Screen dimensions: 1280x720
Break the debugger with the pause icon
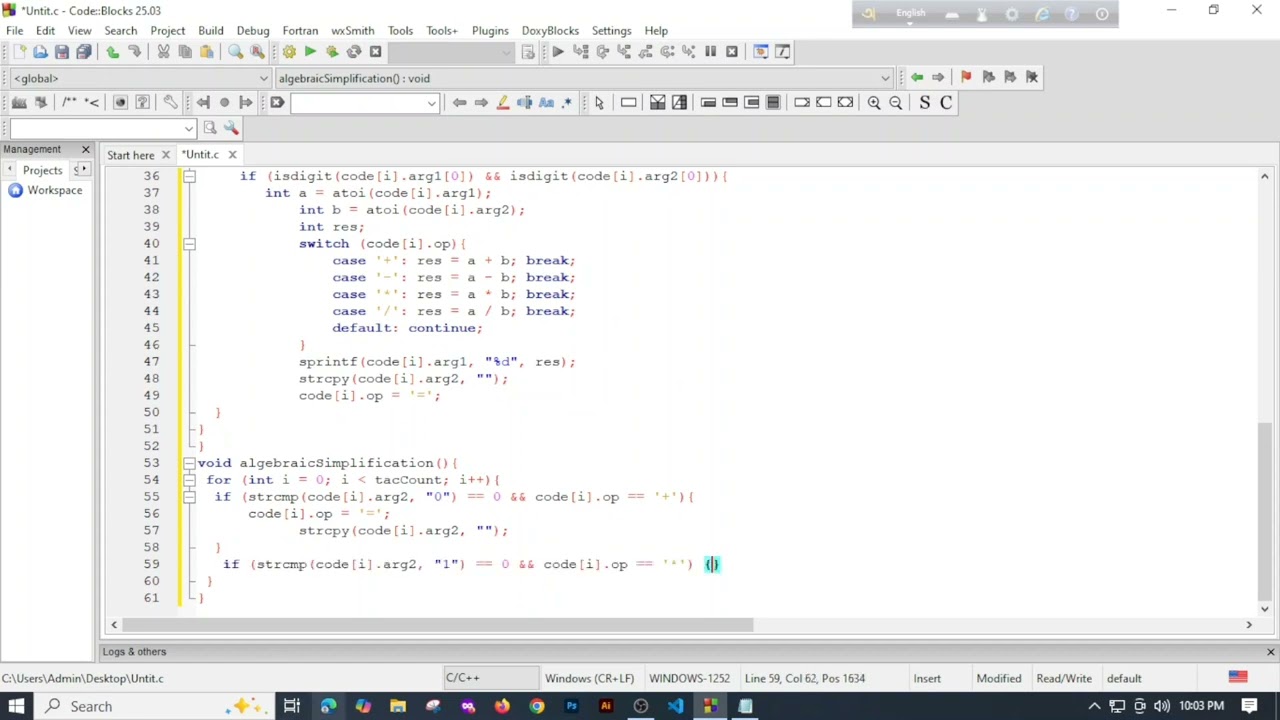pos(710,52)
